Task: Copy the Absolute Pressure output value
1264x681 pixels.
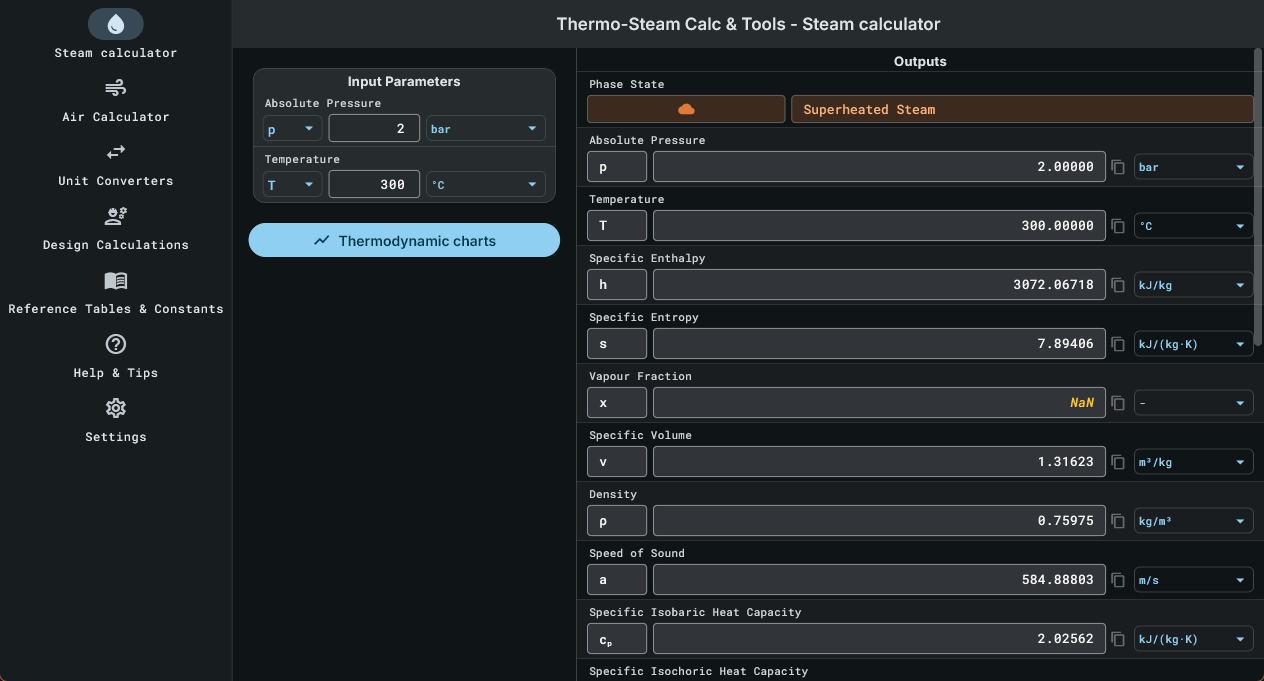Action: click(1119, 167)
